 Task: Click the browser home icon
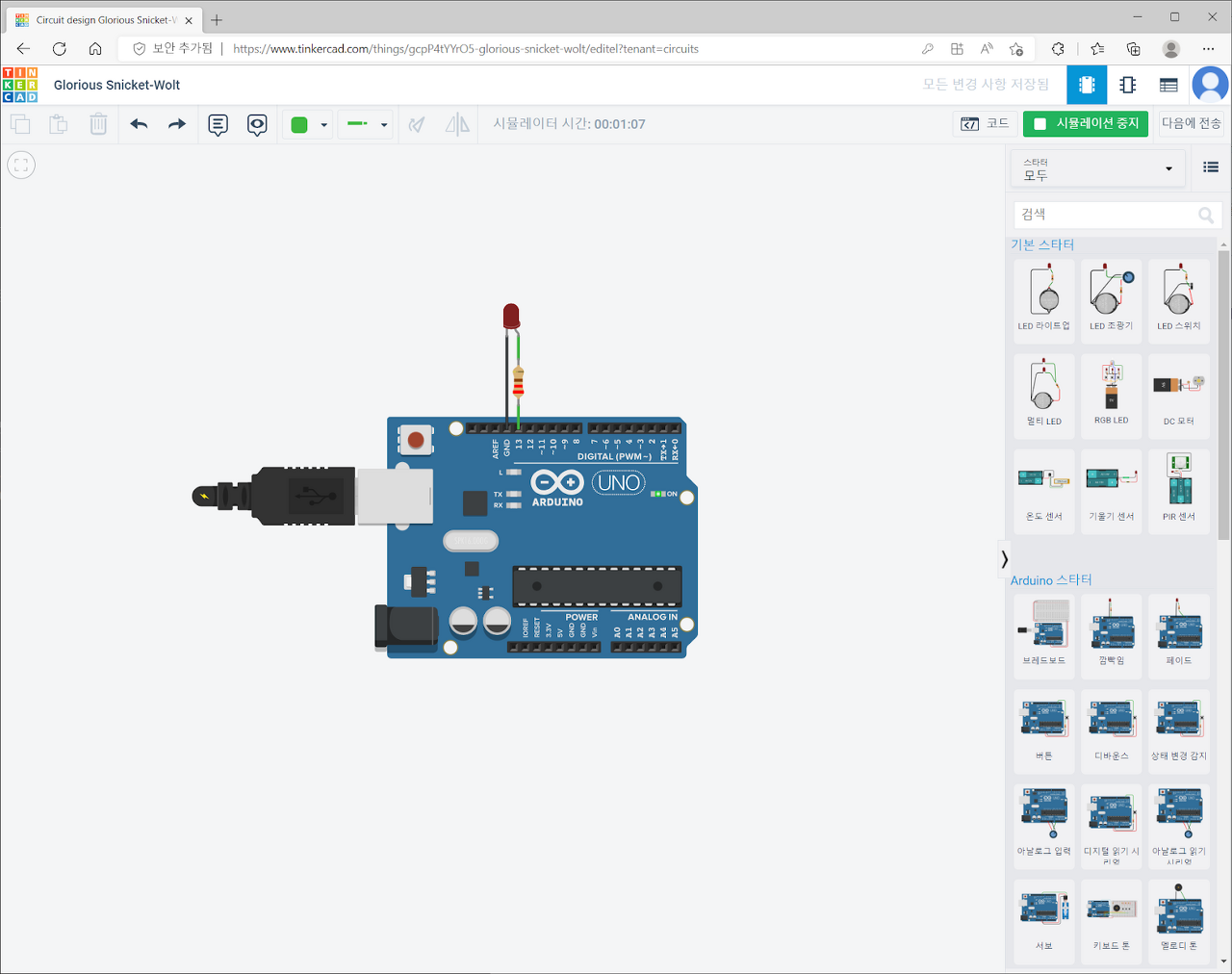pyautogui.click(x=95, y=48)
